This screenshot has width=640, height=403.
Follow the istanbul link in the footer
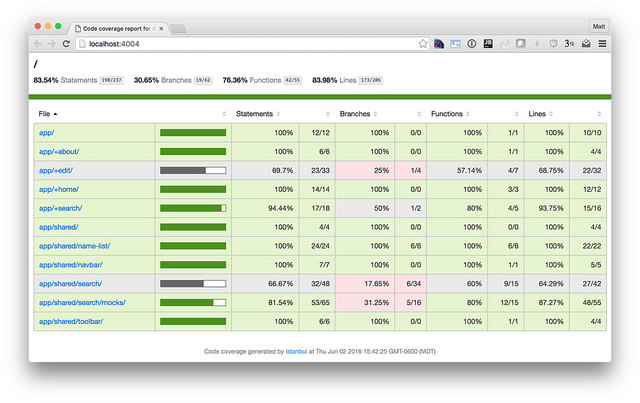[296, 351]
